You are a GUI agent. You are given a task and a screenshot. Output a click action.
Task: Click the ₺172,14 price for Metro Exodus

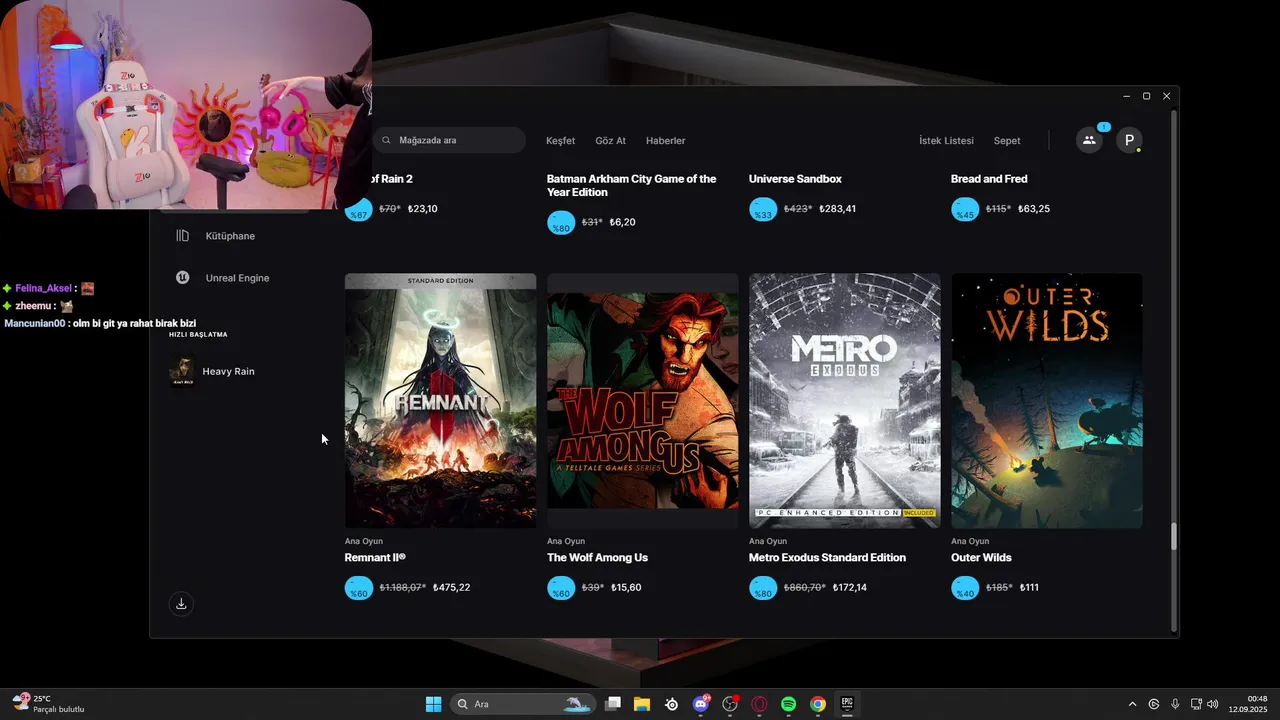click(848, 588)
